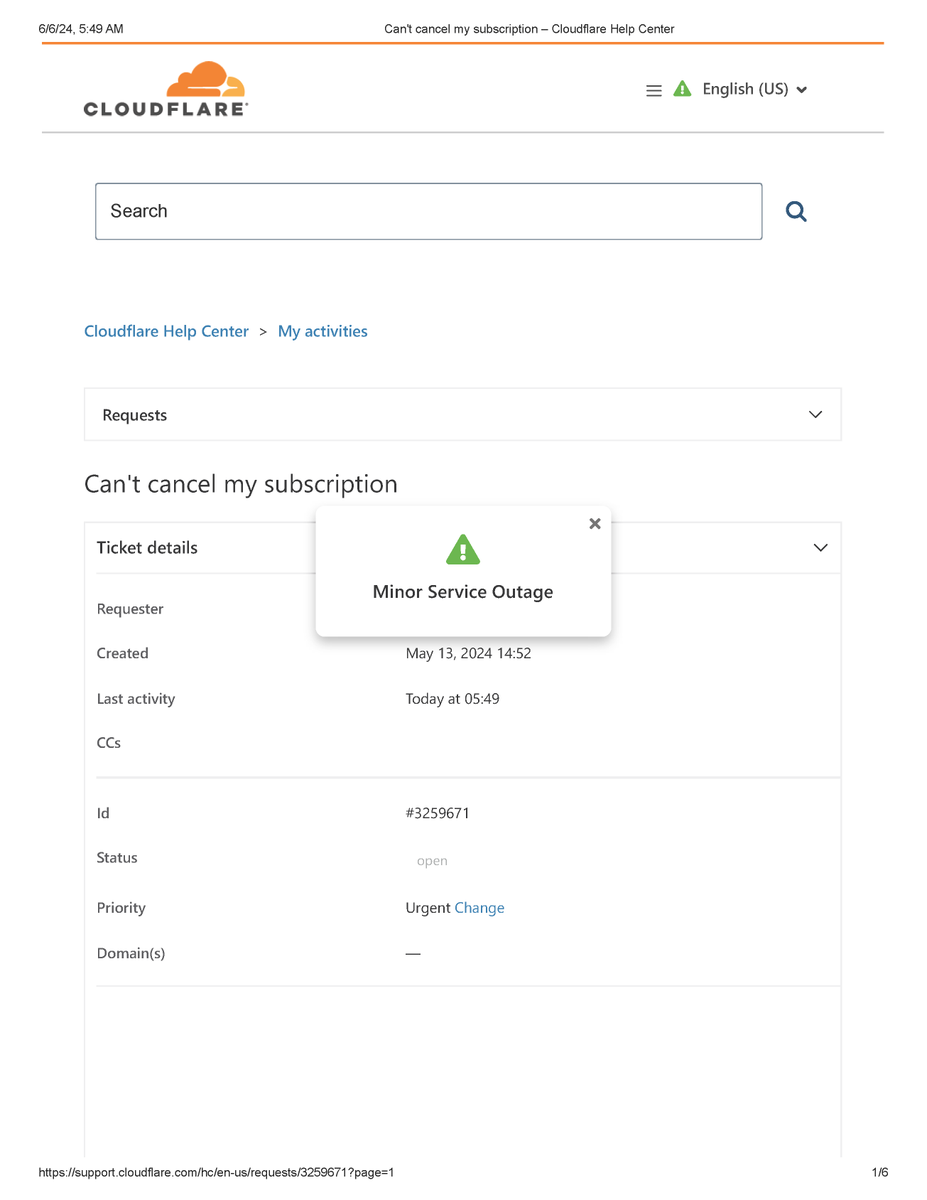Open the English (US) language dropdown
This screenshot has height=1200, width=927.
pyautogui.click(x=754, y=89)
